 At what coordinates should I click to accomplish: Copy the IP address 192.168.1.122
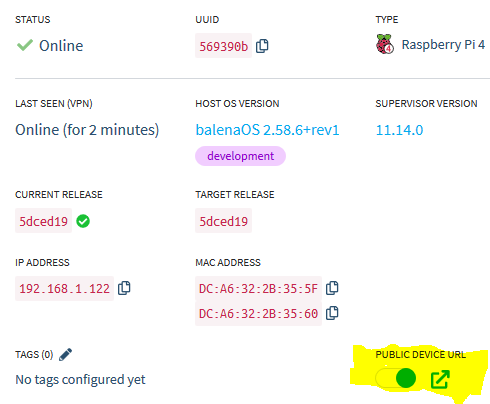tap(124, 288)
